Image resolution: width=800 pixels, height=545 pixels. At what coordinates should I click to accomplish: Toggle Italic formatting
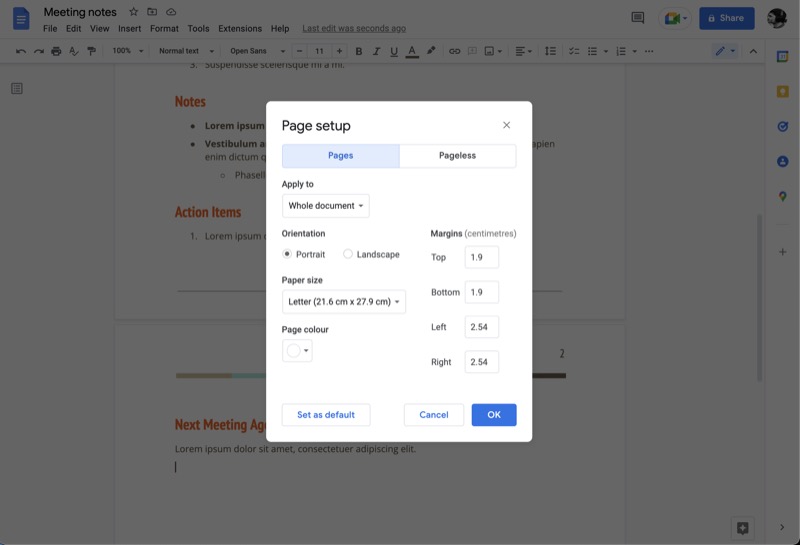377,51
